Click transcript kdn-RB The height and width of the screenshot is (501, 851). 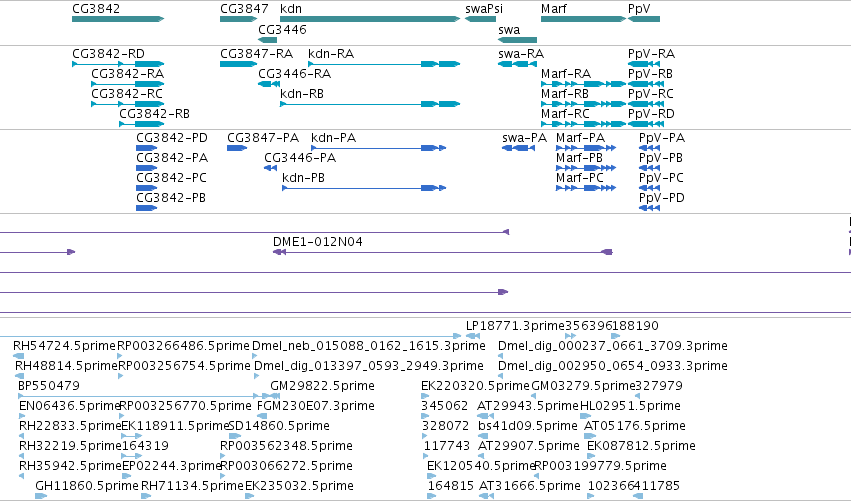point(370,104)
